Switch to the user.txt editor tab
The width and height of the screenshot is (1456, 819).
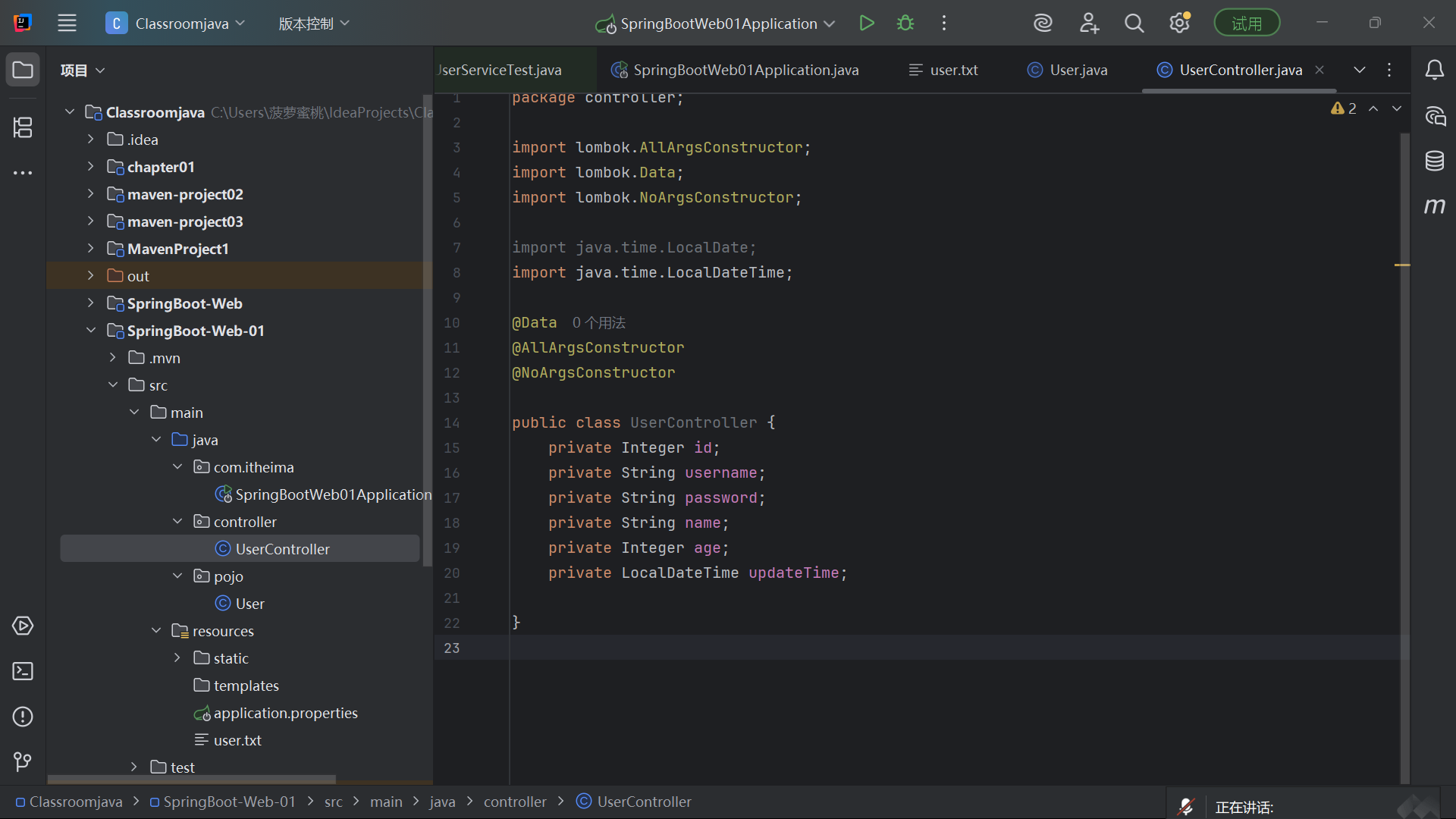click(x=943, y=70)
